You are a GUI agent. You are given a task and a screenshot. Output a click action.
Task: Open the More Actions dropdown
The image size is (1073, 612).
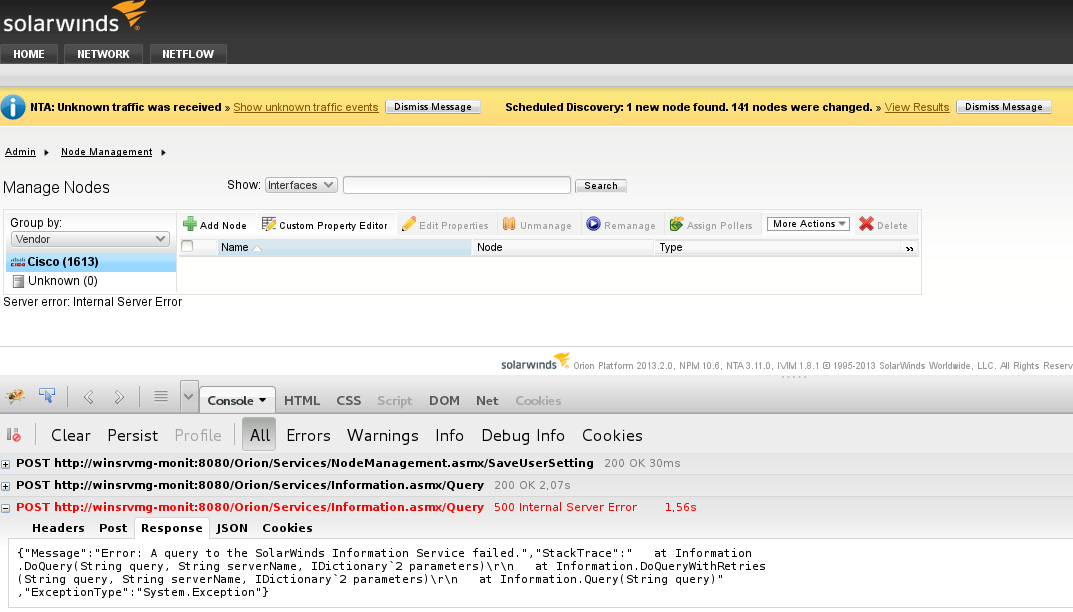[808, 224]
